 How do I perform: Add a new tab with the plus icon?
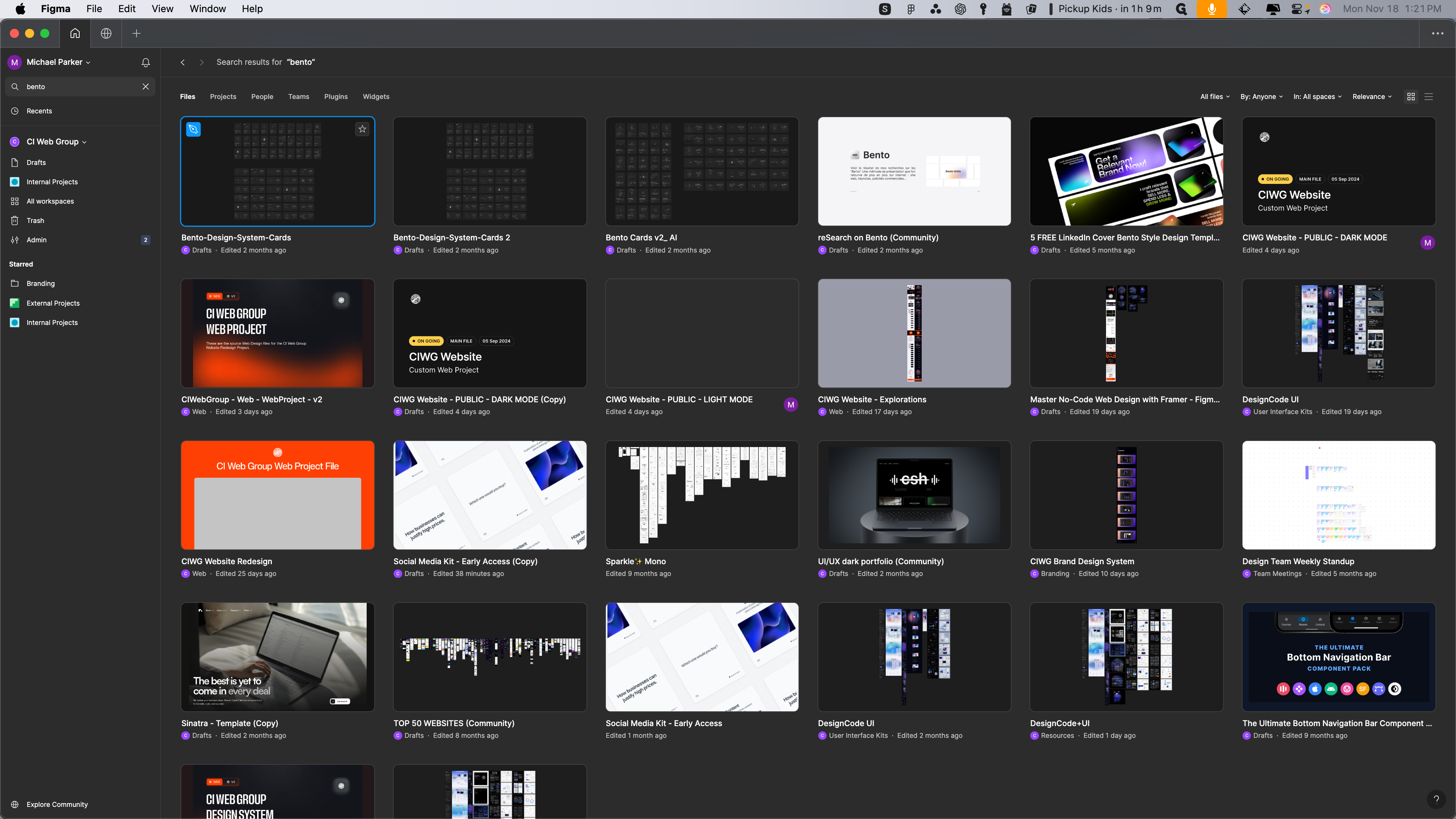point(136,33)
